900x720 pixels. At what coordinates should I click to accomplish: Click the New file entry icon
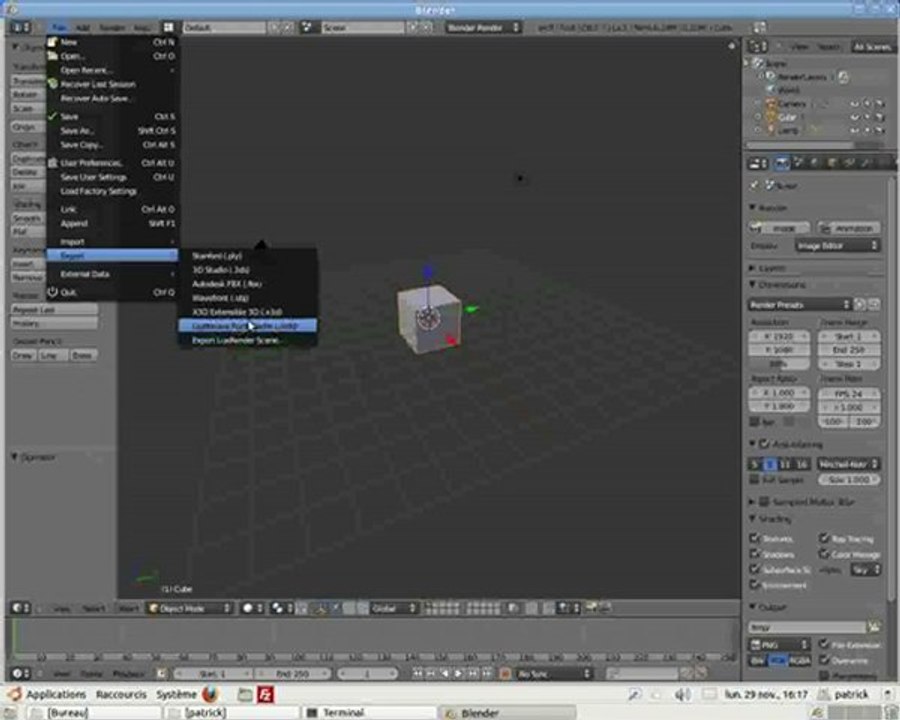tap(53, 42)
